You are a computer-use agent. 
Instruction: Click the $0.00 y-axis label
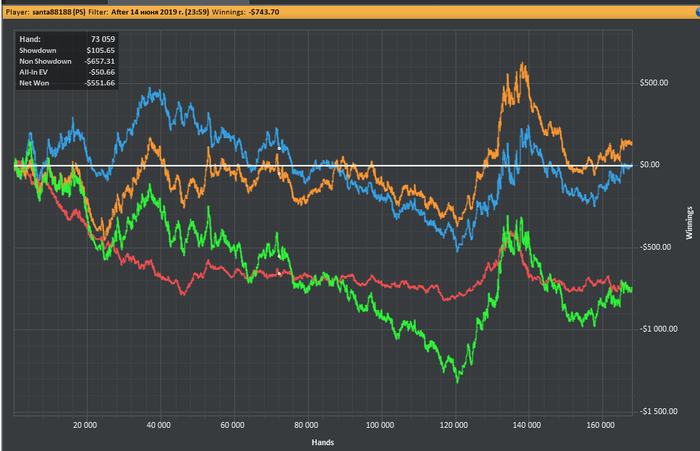(650, 165)
